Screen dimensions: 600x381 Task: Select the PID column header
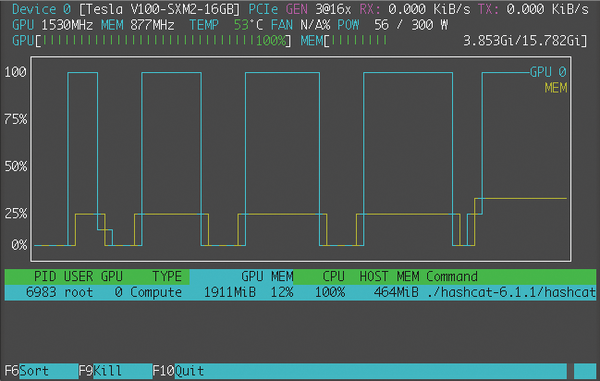45,277
